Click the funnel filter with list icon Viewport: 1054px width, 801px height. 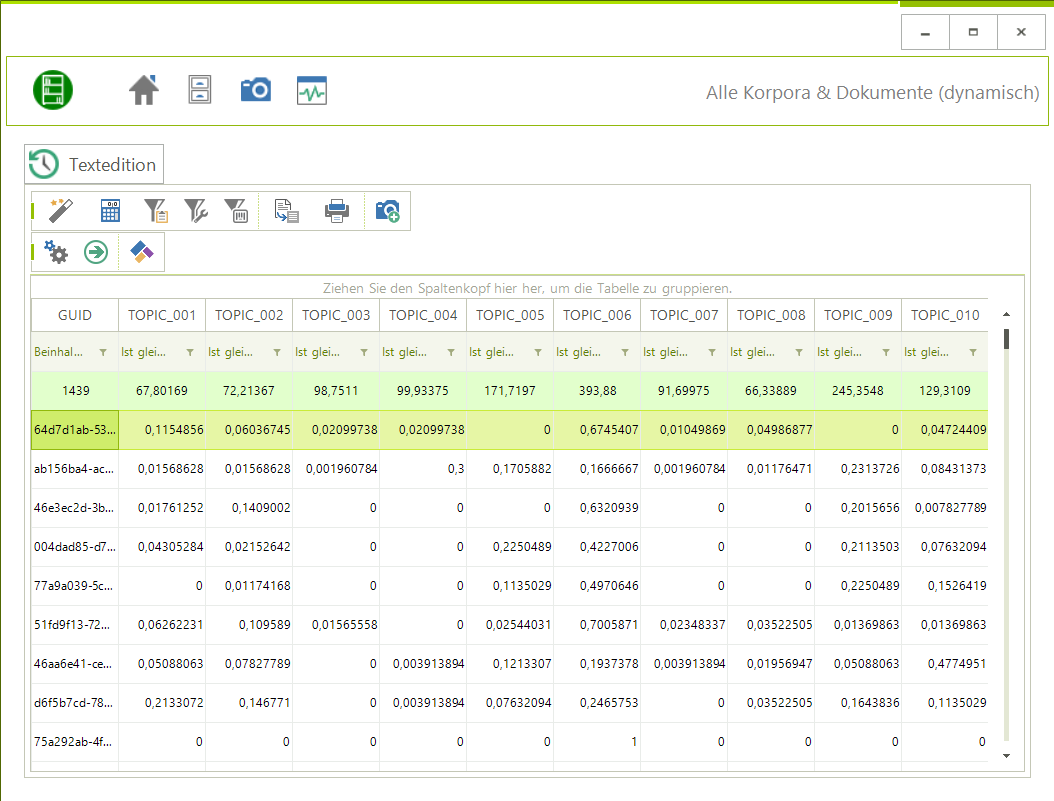(x=156, y=211)
